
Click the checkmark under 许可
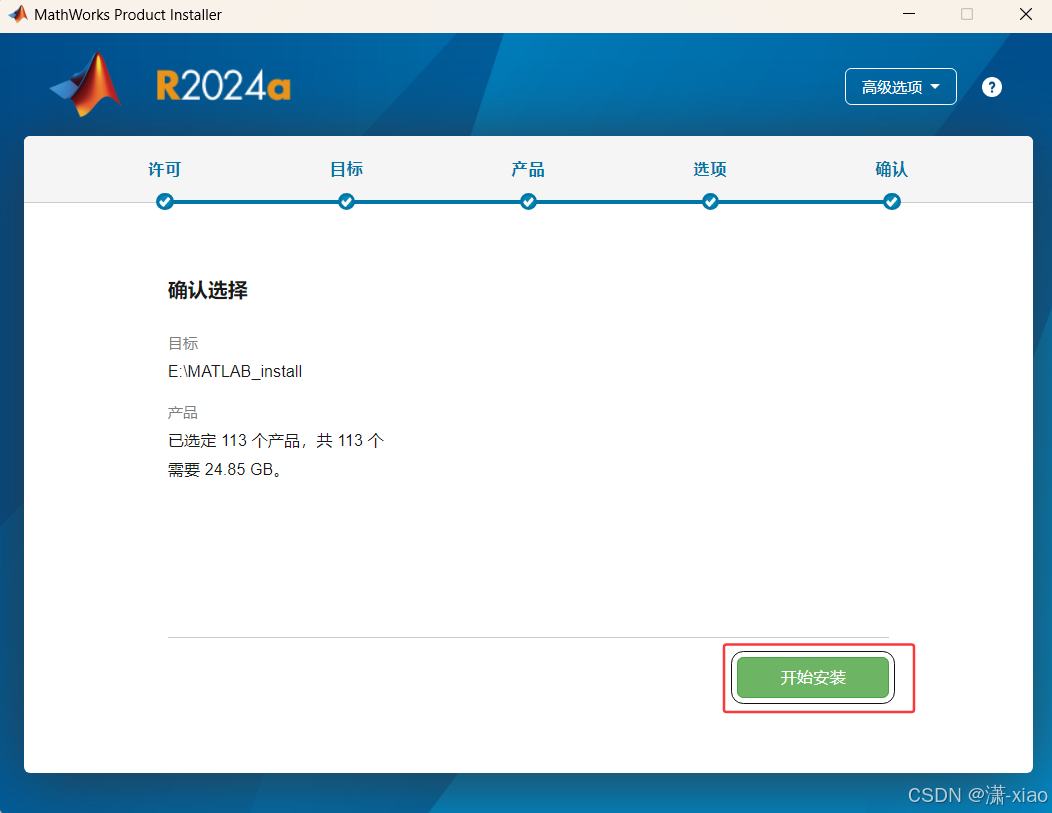164,201
